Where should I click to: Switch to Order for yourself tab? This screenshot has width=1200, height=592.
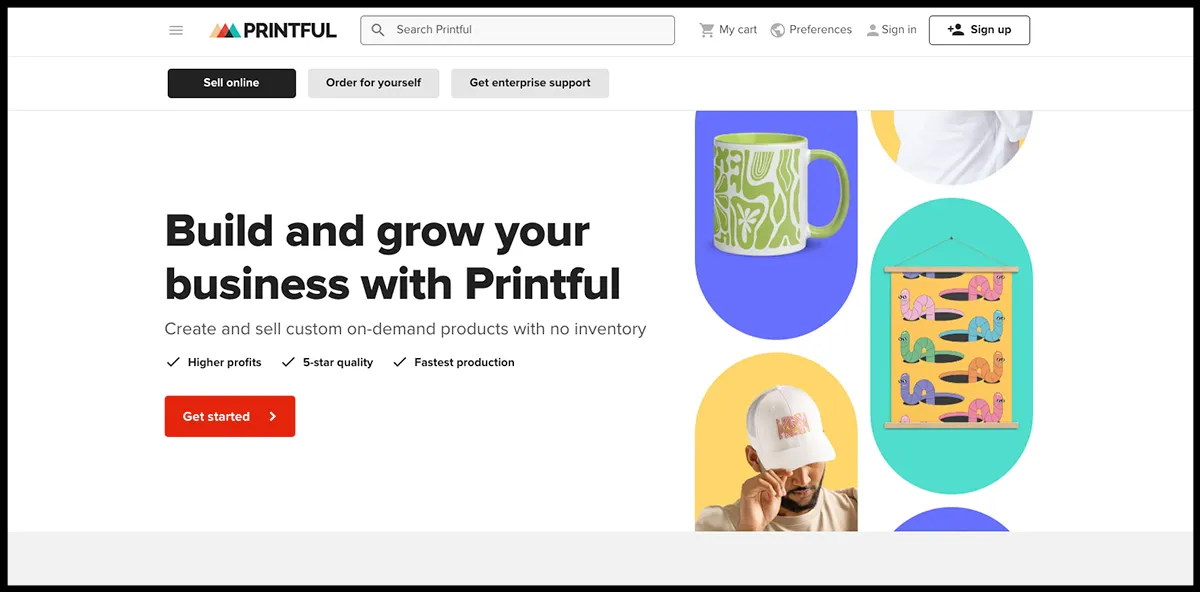(373, 83)
